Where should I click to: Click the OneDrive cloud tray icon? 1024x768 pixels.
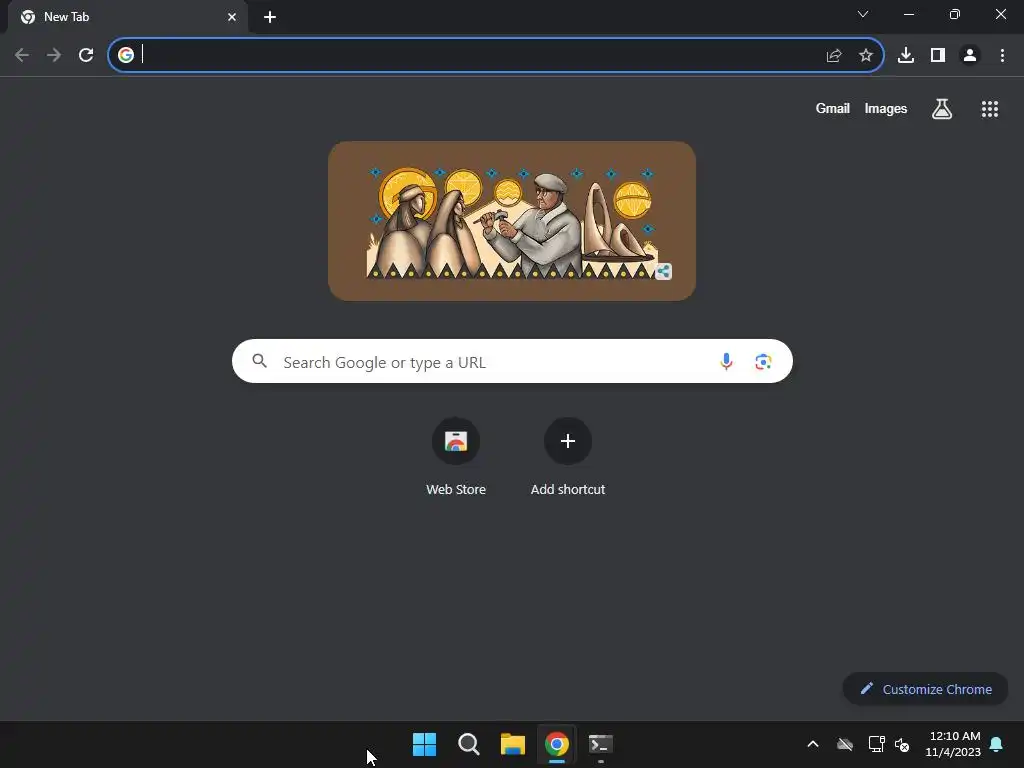[x=845, y=744]
